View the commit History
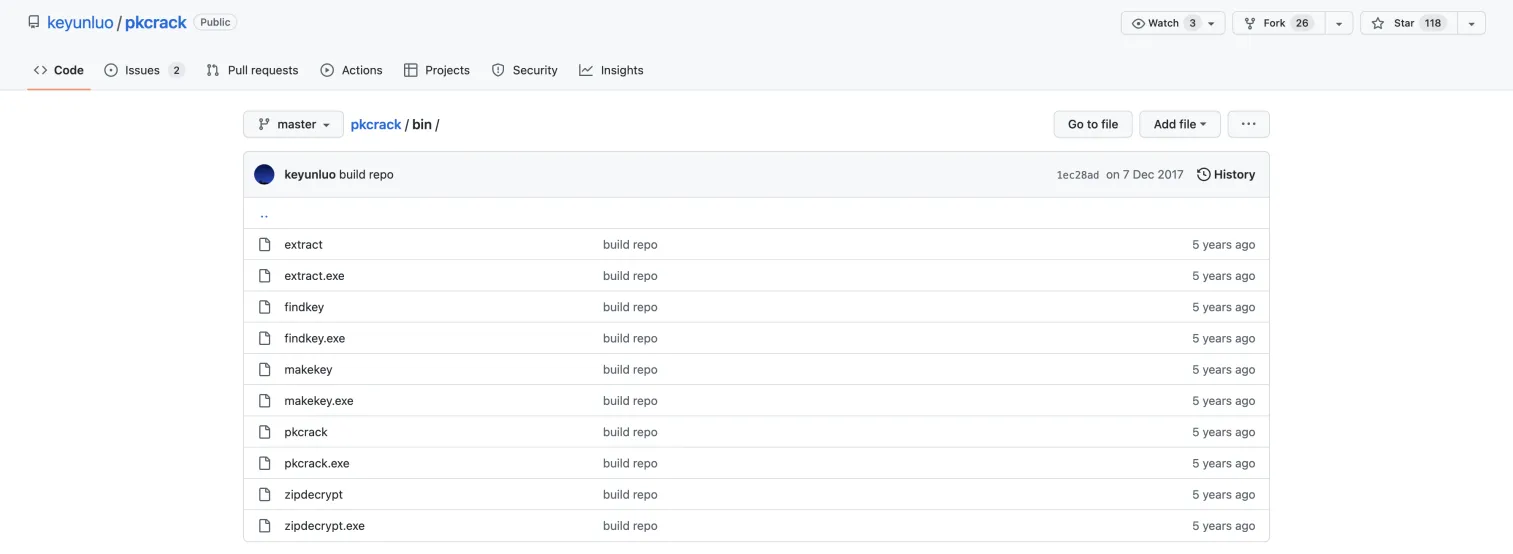 click(1226, 174)
